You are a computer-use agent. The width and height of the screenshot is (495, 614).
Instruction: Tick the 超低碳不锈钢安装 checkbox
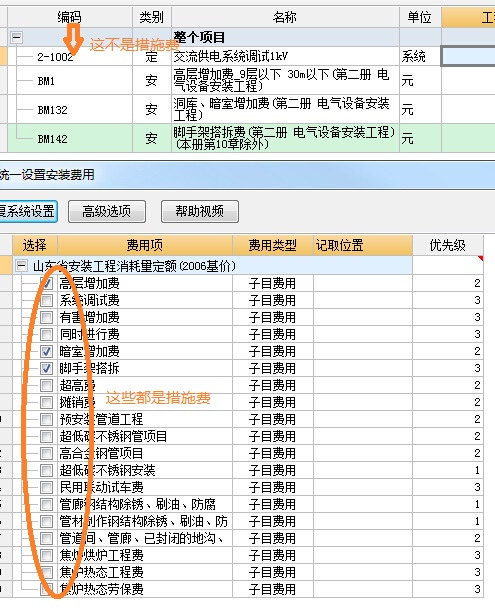47,470
